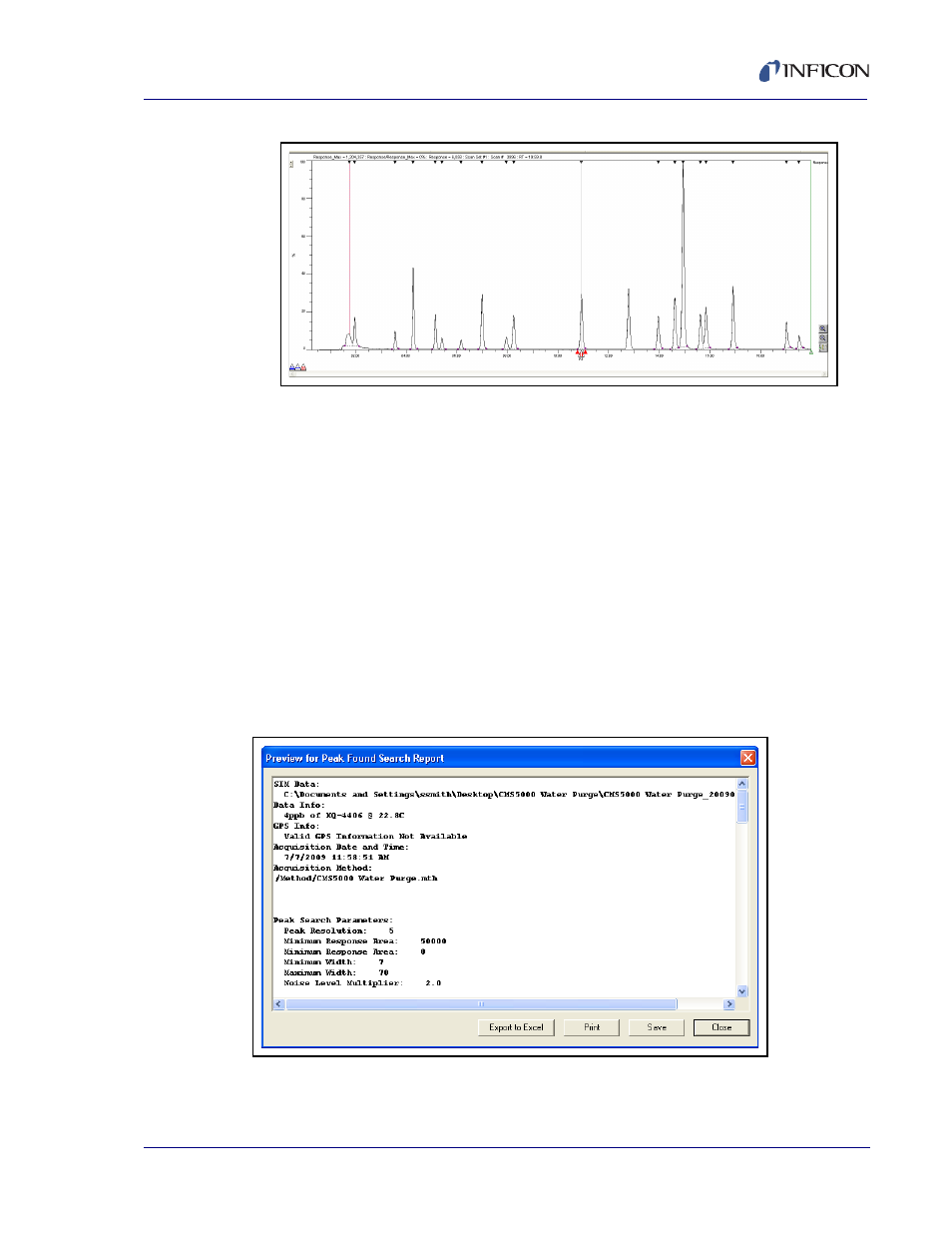
Task: Click the zoom in magnifier on chromatogram
Action: pos(822,328)
